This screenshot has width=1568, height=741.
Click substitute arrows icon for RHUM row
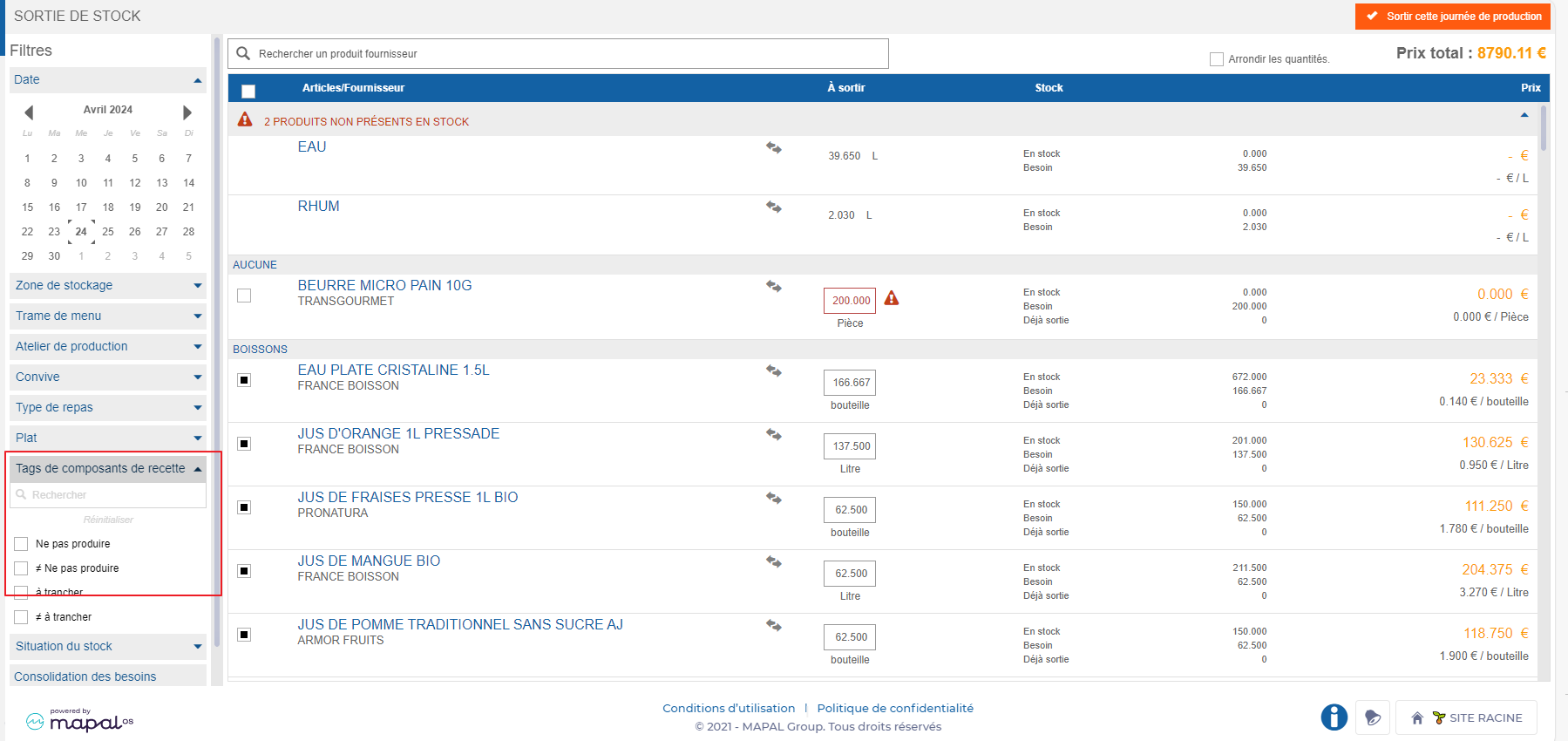(773, 207)
